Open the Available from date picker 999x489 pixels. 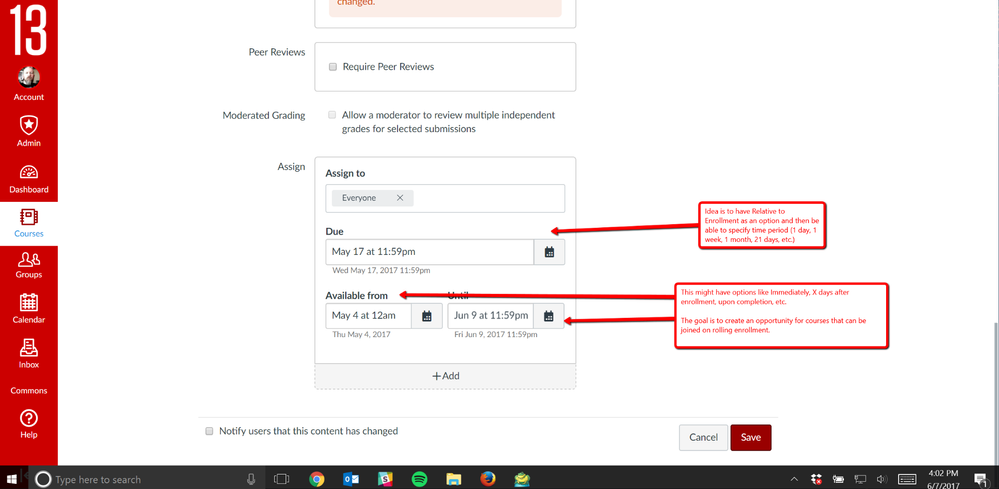tap(426, 316)
